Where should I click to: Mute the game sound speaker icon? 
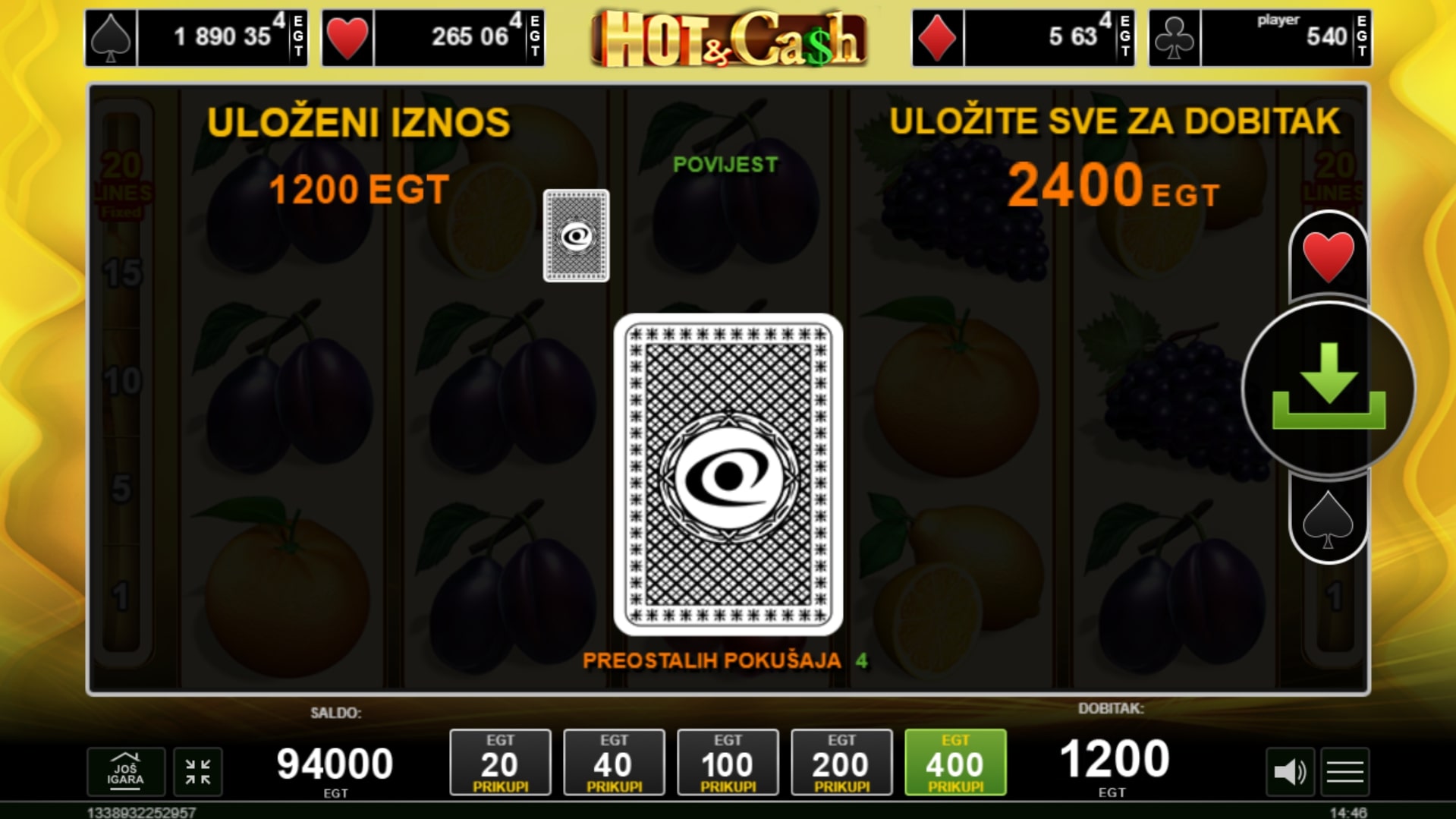pyautogui.click(x=1290, y=772)
